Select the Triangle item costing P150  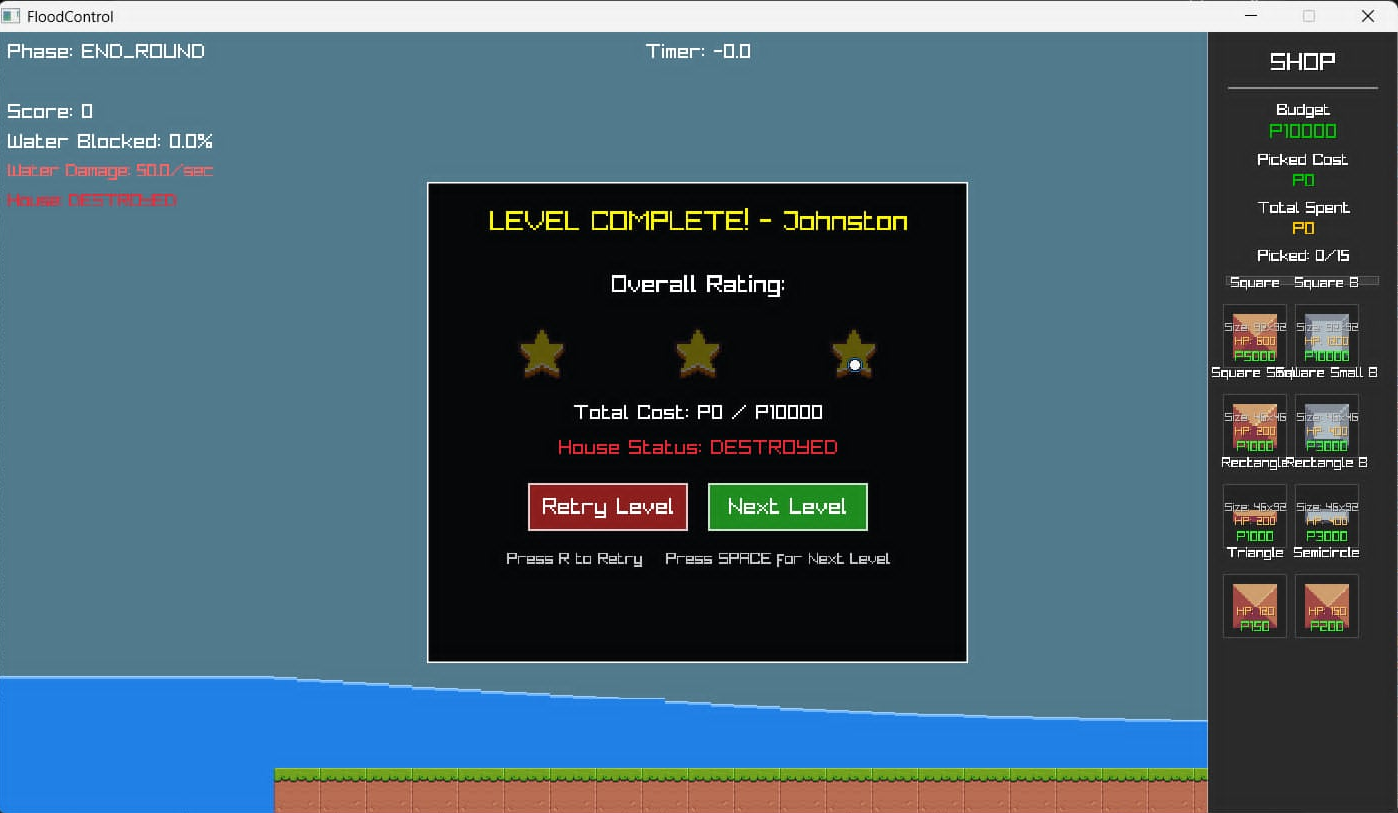[1255, 606]
